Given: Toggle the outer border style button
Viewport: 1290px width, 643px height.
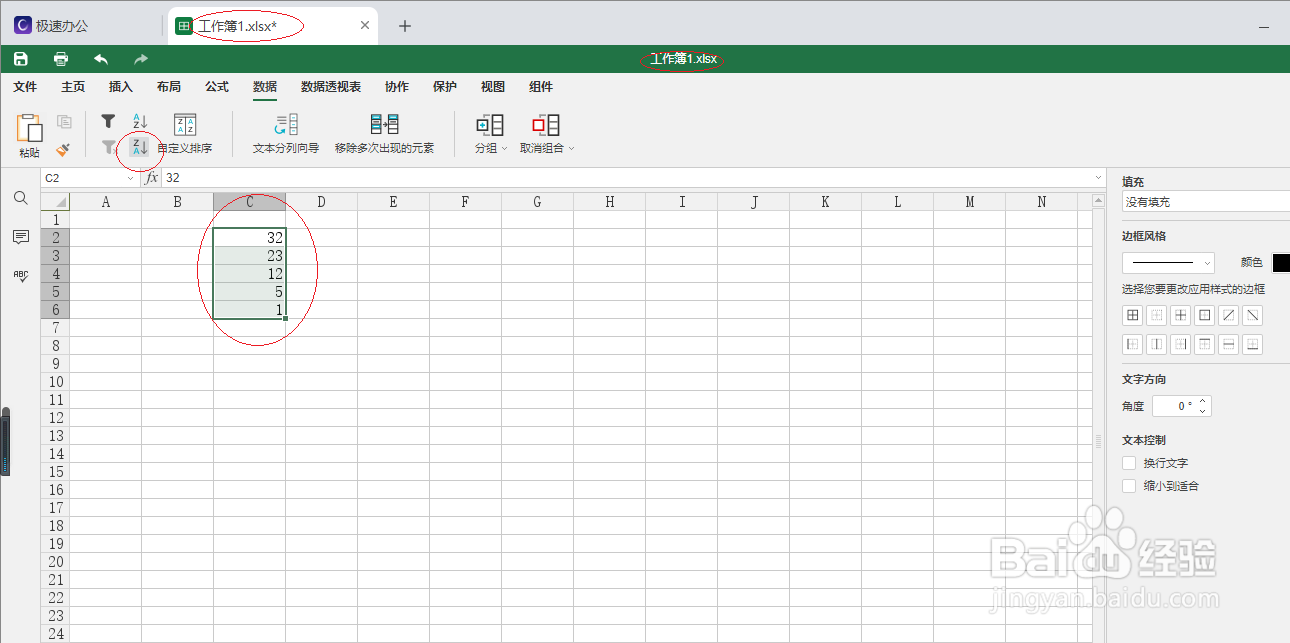Looking at the screenshot, I should [1204, 315].
